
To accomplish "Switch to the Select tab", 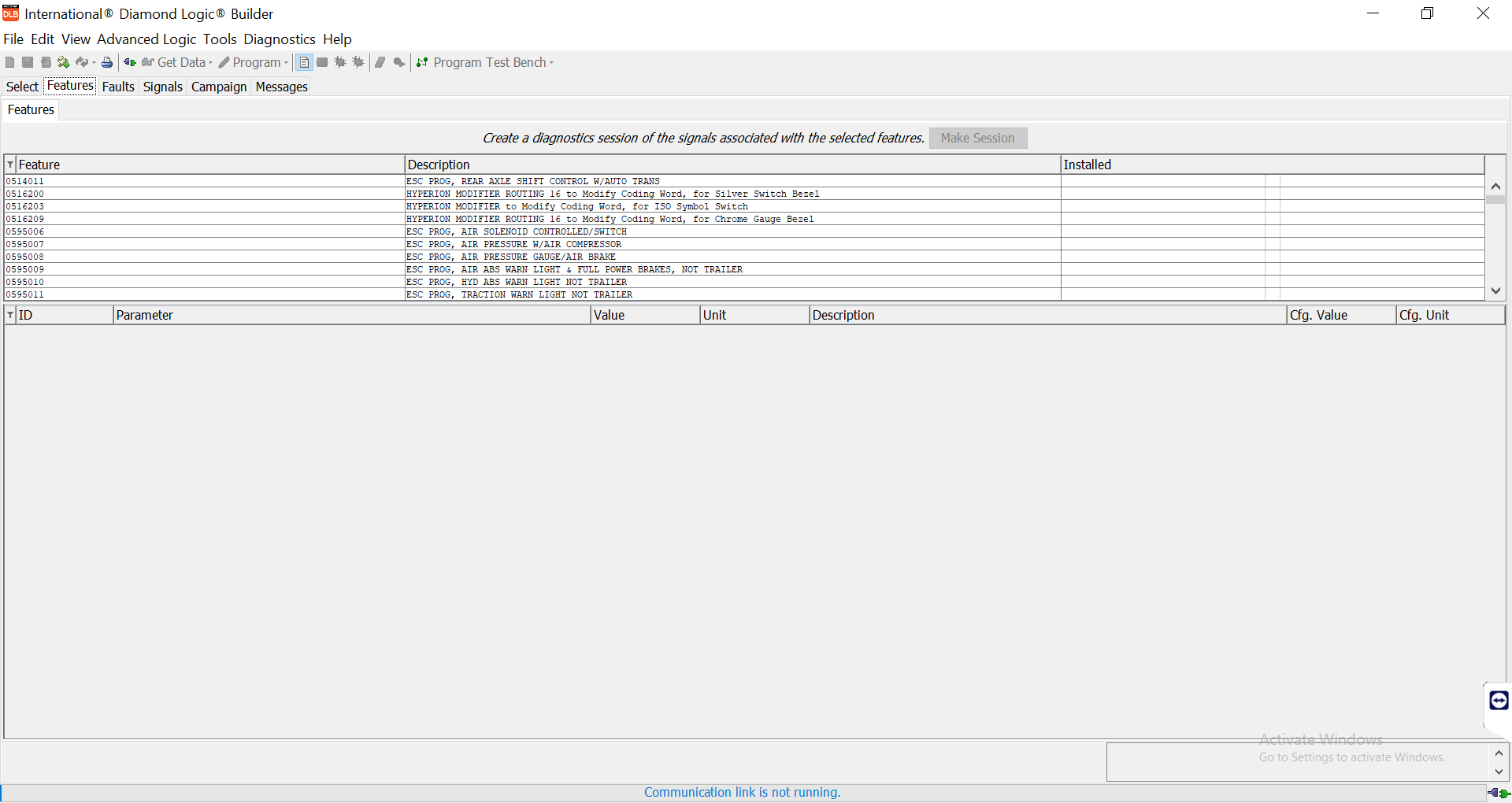I will [22, 87].
